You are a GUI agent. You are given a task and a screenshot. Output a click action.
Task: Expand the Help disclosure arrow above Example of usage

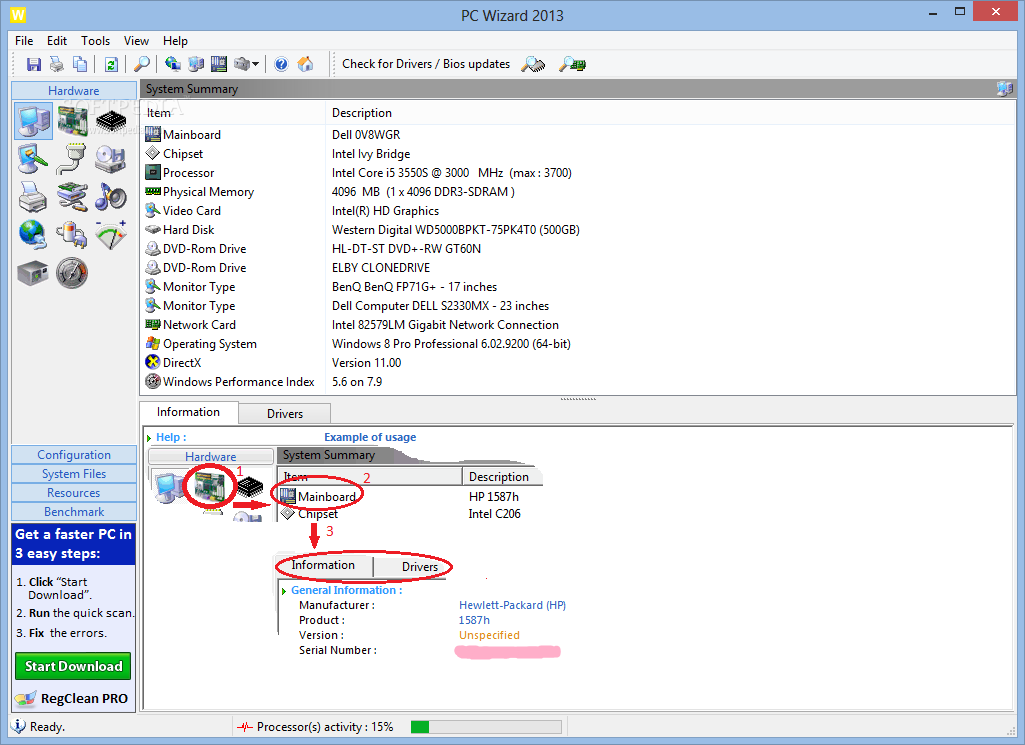click(x=150, y=437)
